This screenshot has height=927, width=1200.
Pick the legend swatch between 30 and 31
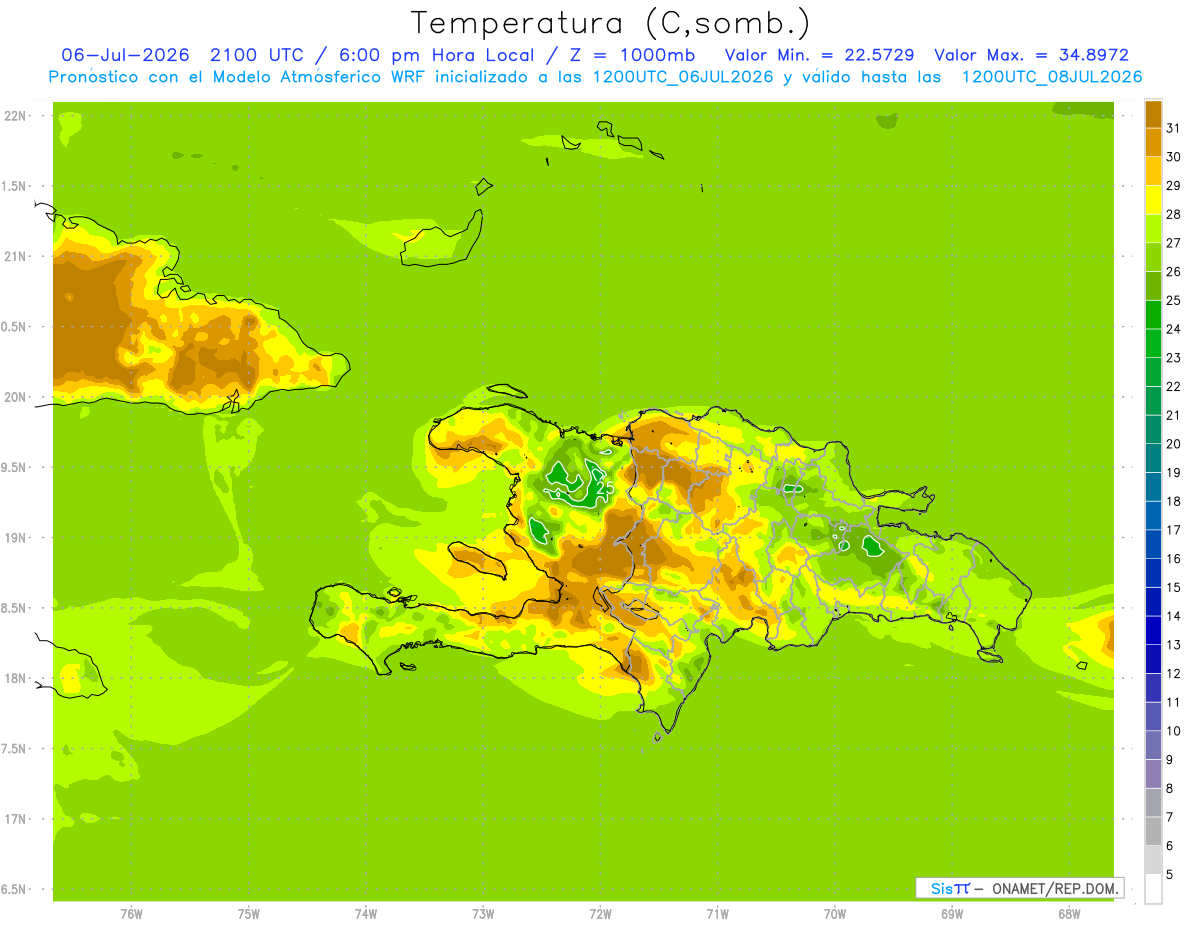[1153, 142]
